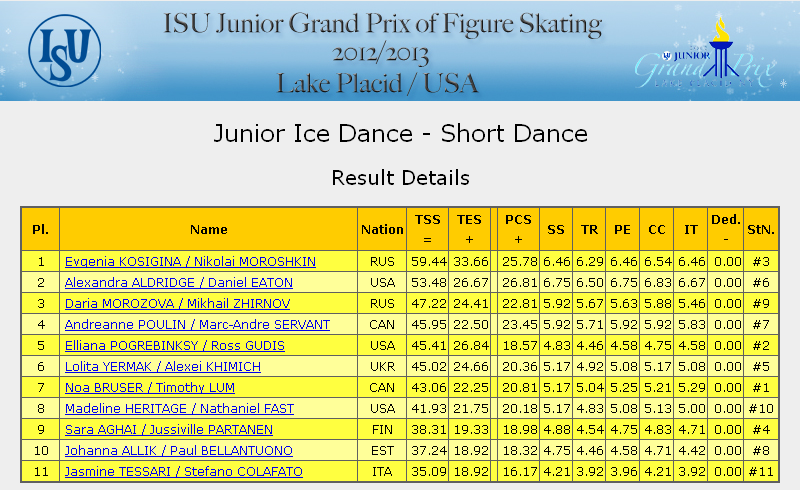
Task: Click the PCS column header
Action: click(x=518, y=229)
